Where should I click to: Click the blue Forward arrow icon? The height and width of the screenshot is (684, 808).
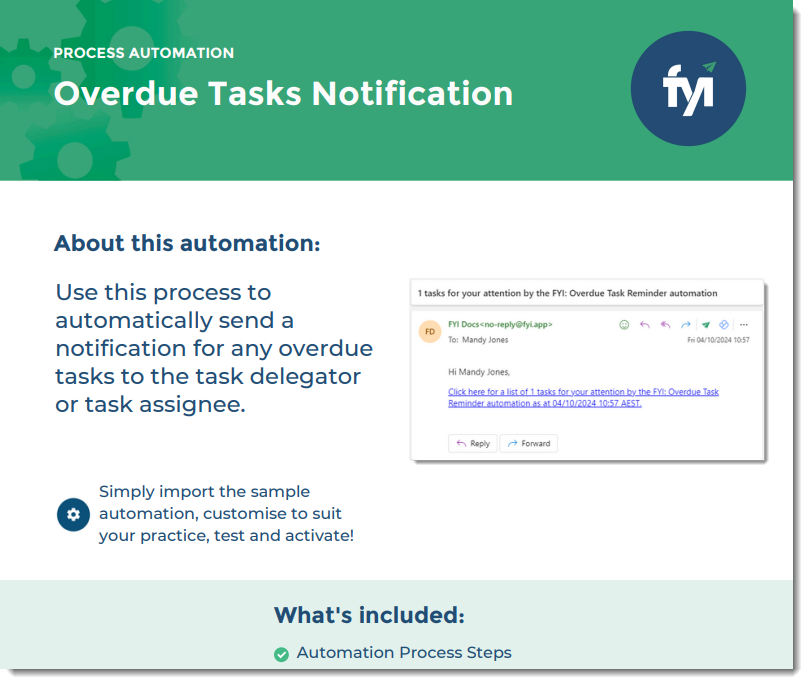(685, 325)
